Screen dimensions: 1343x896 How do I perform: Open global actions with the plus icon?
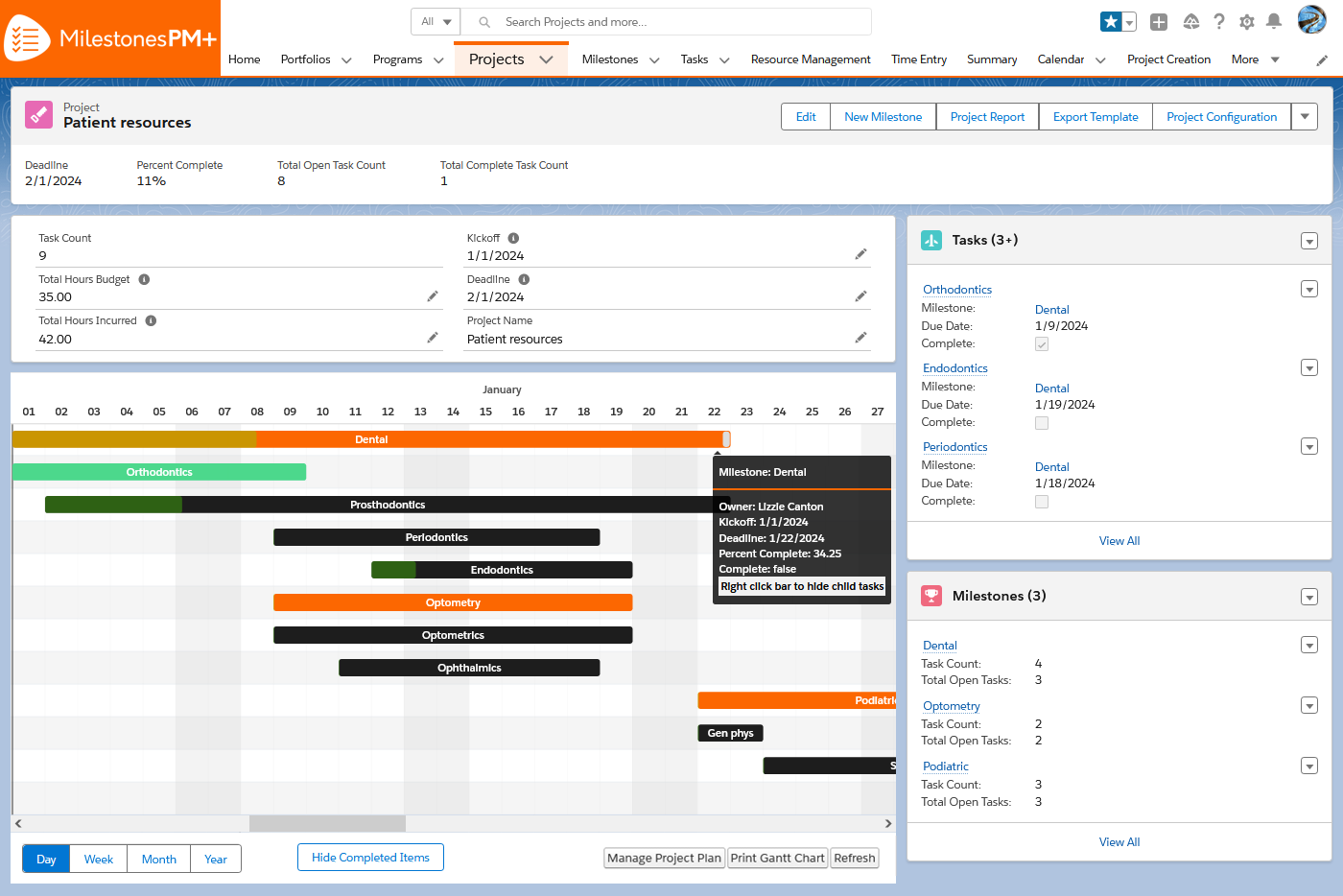click(x=1158, y=20)
